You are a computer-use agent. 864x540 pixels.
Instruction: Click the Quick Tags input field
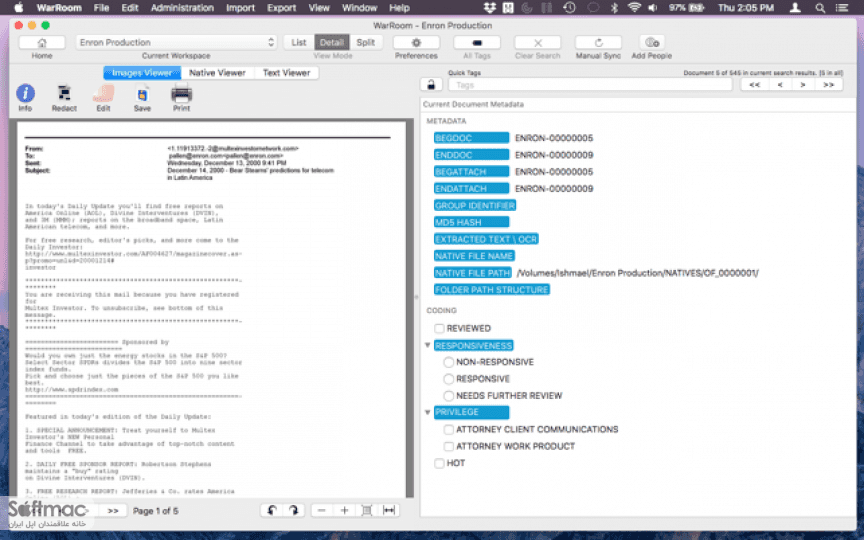590,85
